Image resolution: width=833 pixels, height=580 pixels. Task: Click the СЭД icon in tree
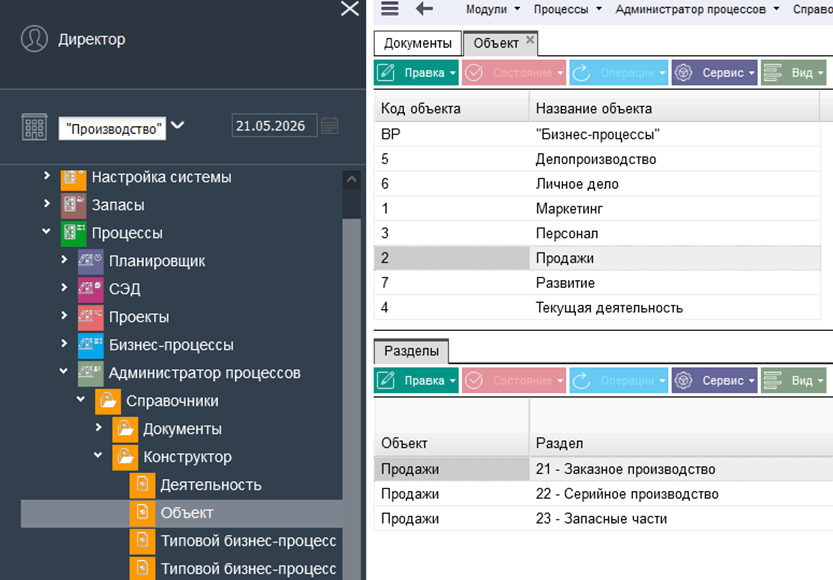pos(90,289)
